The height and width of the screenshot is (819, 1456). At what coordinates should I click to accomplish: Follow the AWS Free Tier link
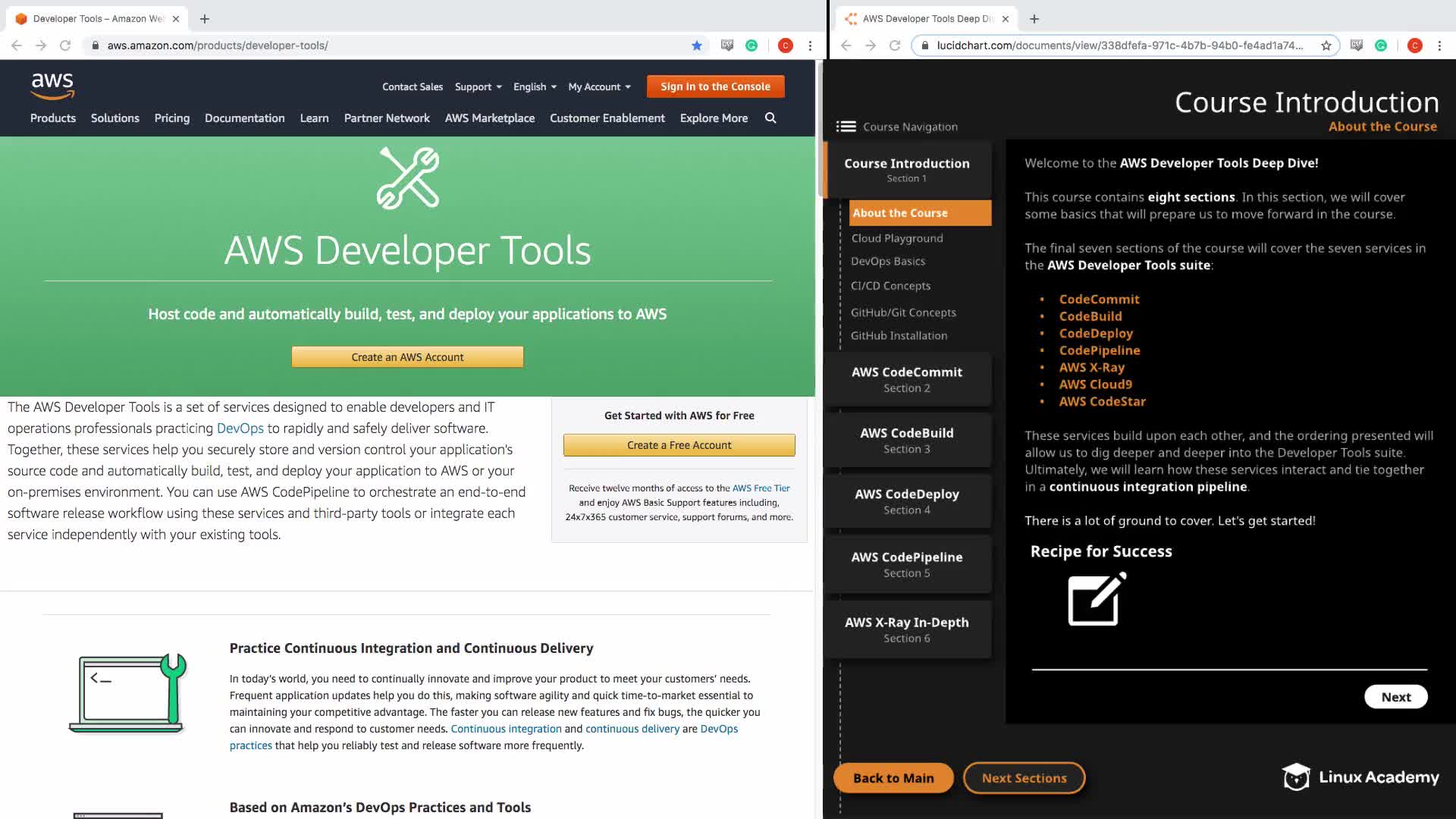click(x=761, y=488)
